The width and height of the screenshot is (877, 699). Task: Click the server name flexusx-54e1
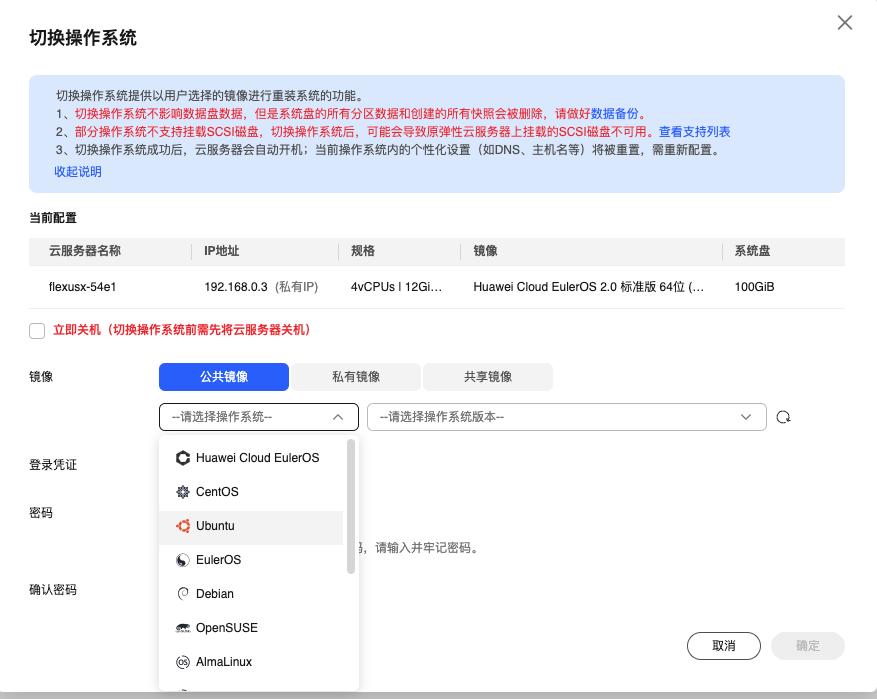tap(82, 287)
